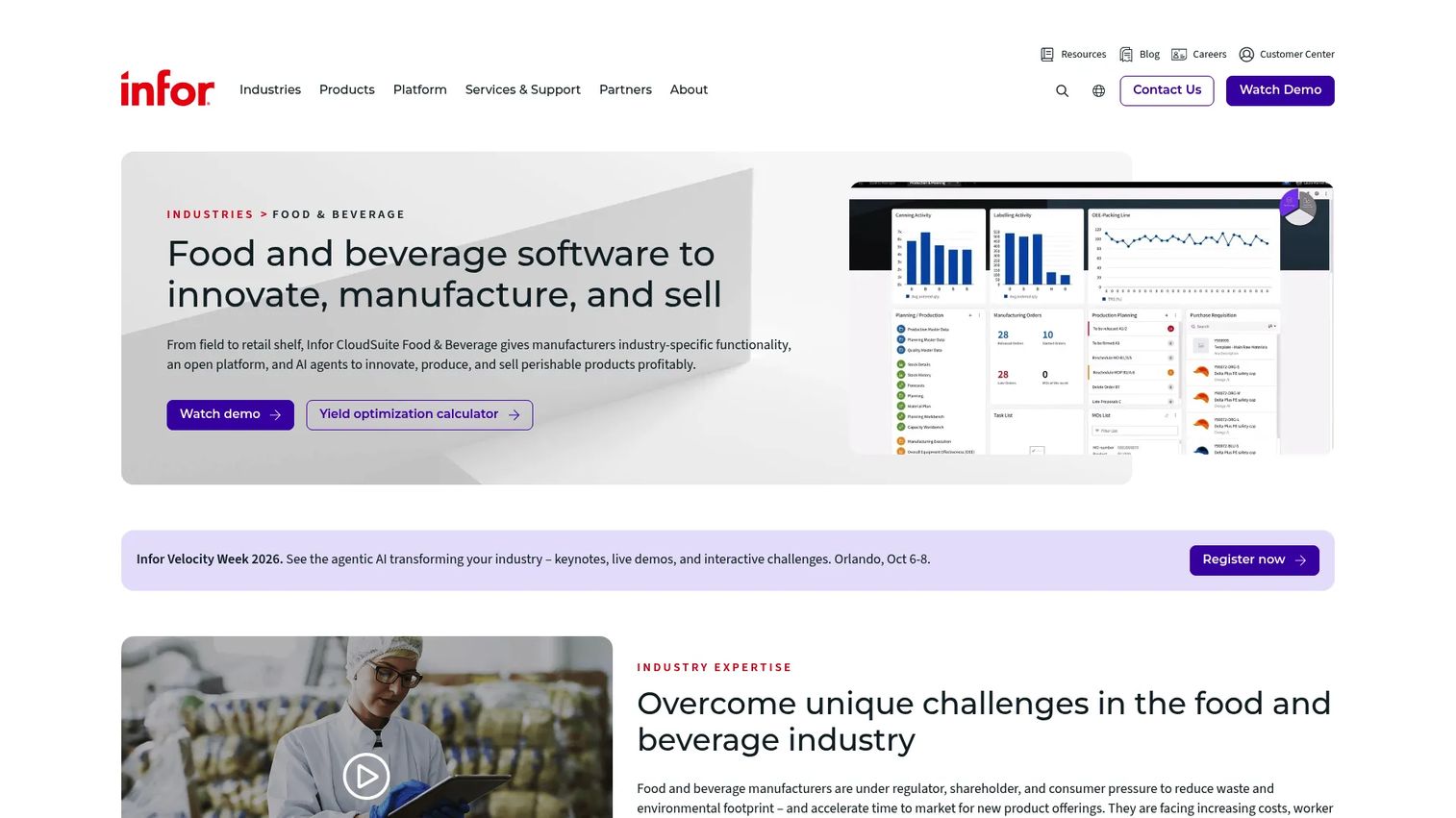Image resolution: width=1456 pixels, height=818 pixels.
Task: Click the INDUSTRY EXPERTISE label
Action: 714,667
